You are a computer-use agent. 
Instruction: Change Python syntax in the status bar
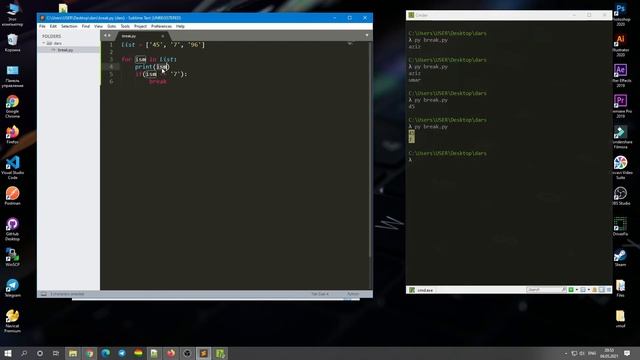pyautogui.click(x=353, y=294)
